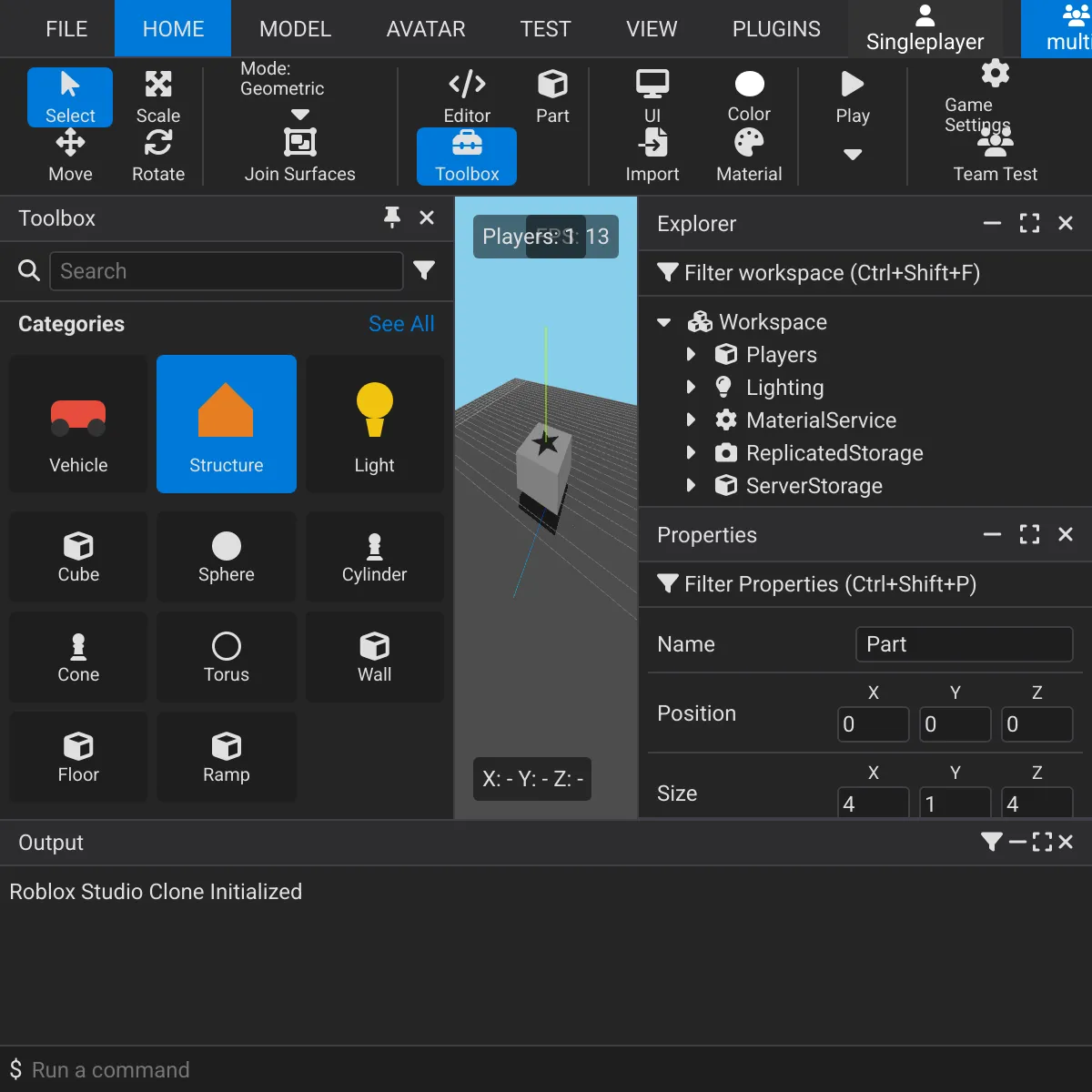Pick the Move tool
The image size is (1092, 1092).
coord(70,156)
